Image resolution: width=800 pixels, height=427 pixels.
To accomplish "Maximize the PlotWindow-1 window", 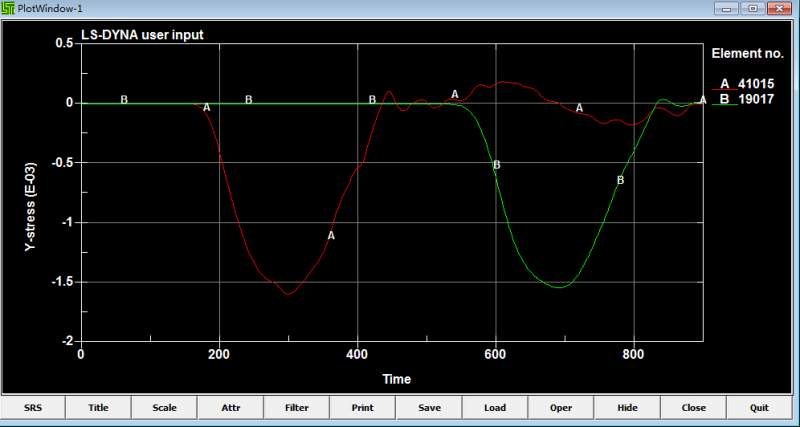I will click(753, 8).
